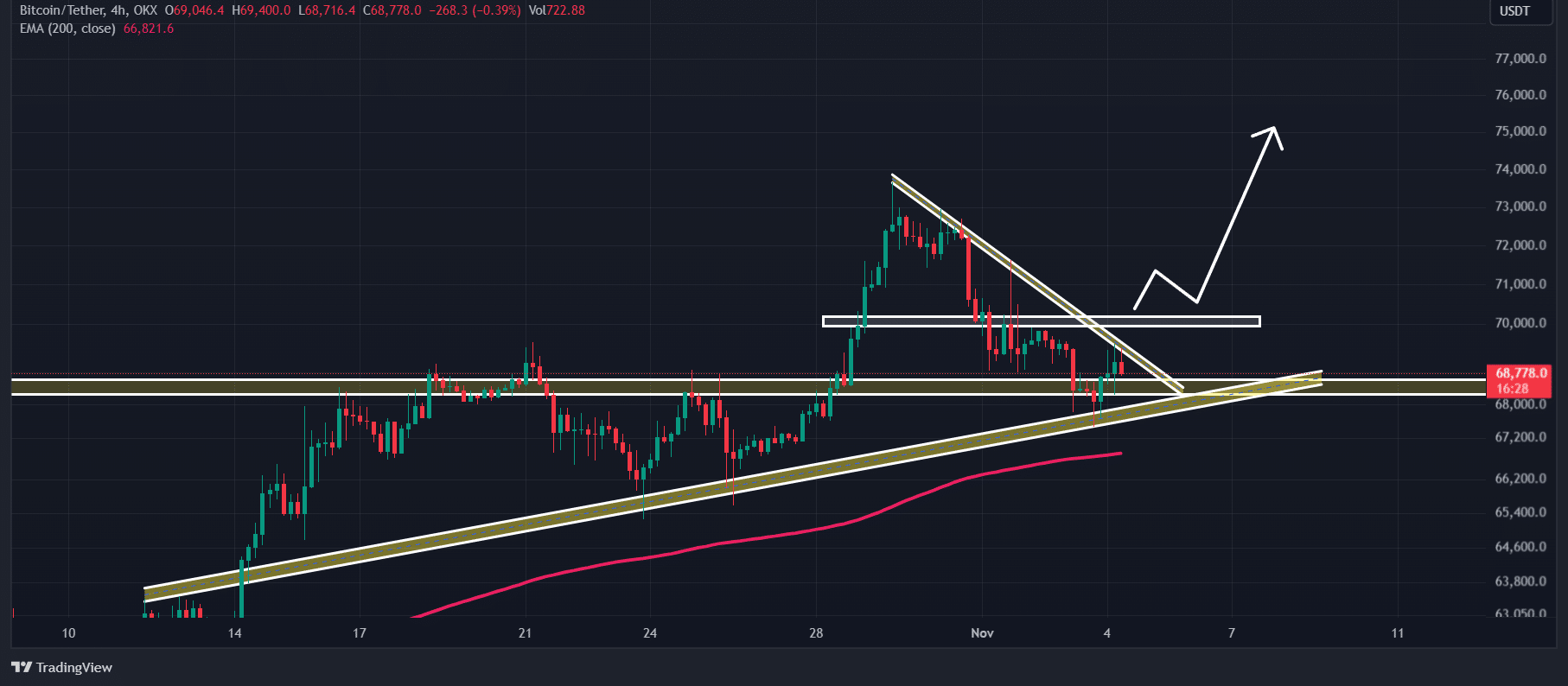Click date label 10 on time axis
This screenshot has height=686, width=1568.
[68, 633]
